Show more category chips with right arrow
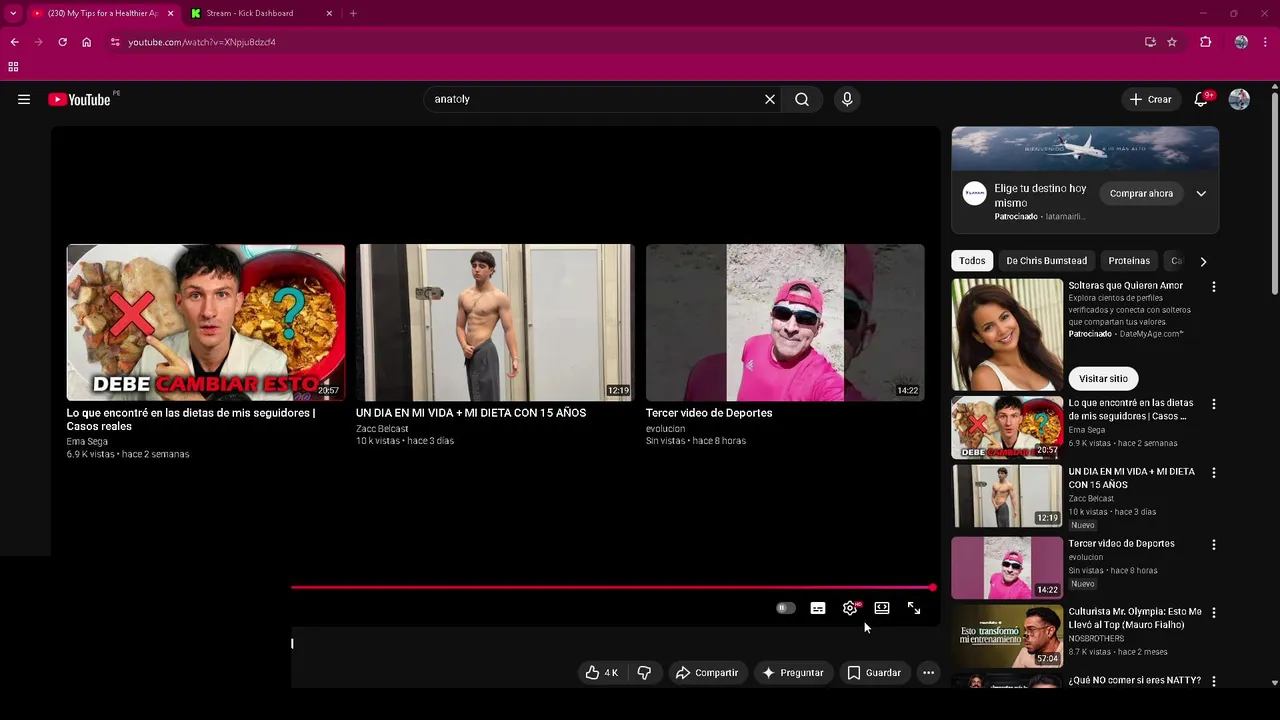This screenshot has height=720, width=1280. 1203,261
